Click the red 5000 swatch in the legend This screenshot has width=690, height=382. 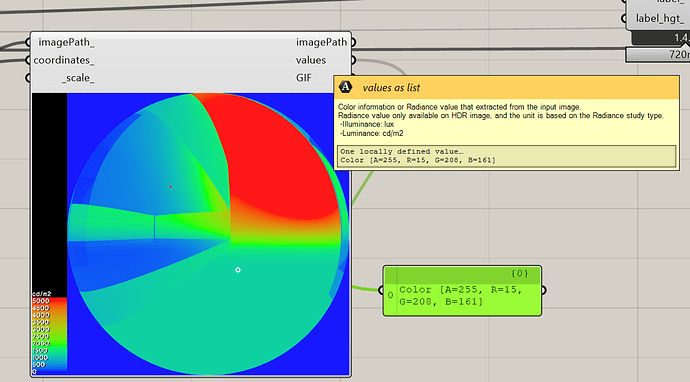[50, 301]
